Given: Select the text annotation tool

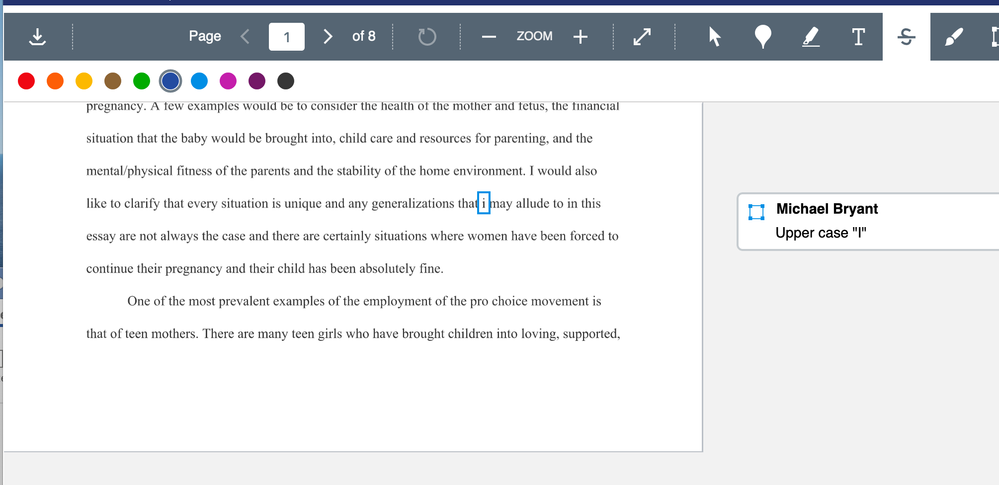Looking at the screenshot, I should pyautogui.click(x=858, y=37).
